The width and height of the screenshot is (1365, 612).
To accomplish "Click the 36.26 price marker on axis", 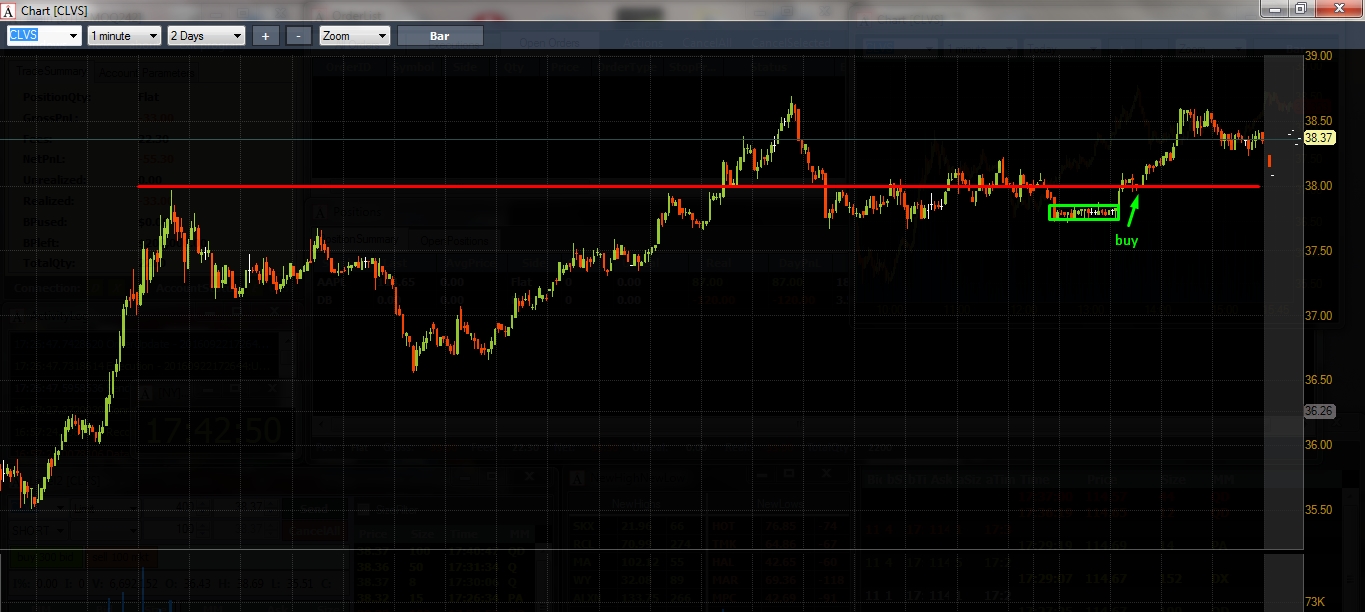I will tap(1318, 410).
